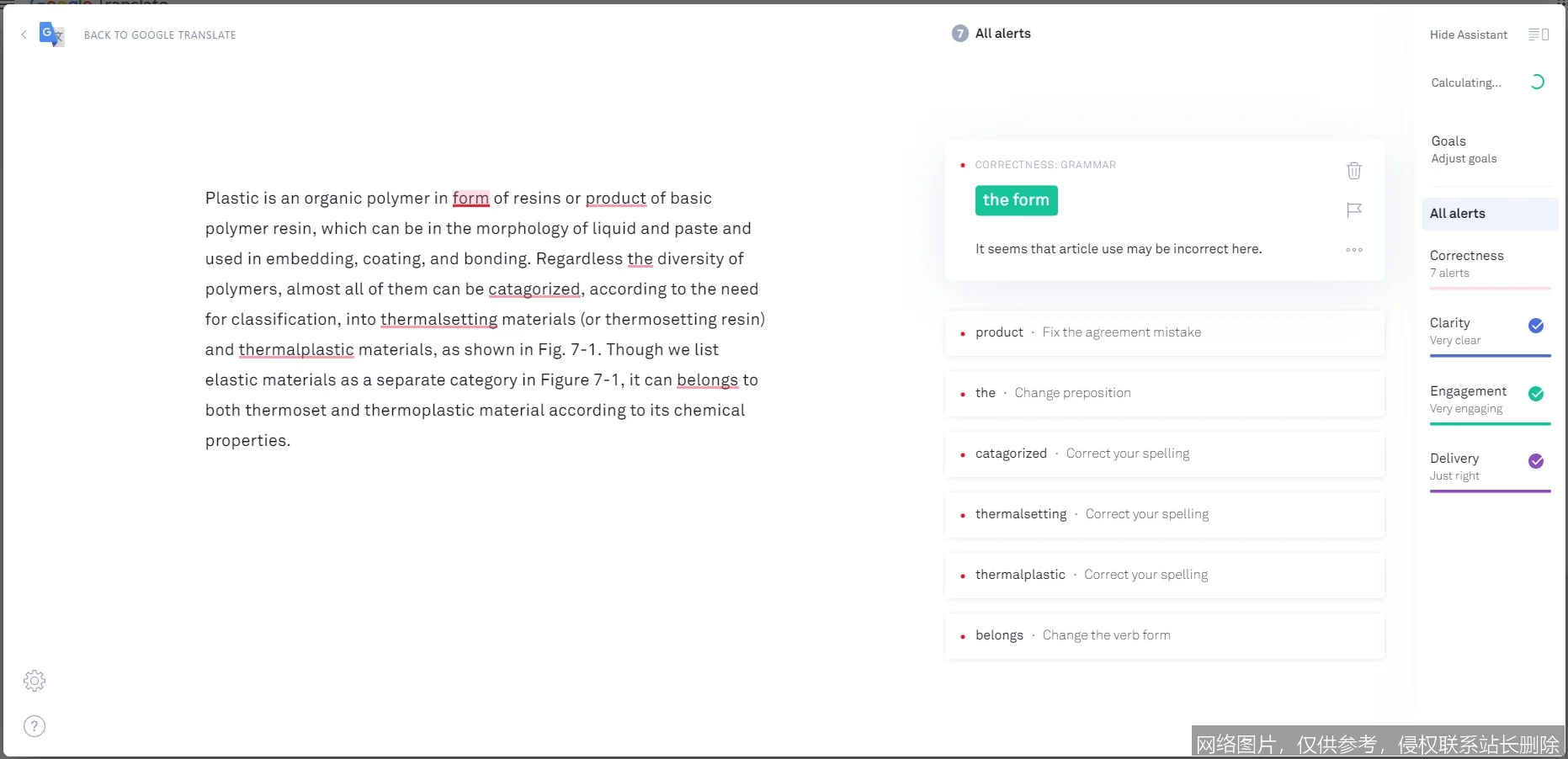Screen dimensions: 1568x759
Task: Open settings with the gear icon
Action: click(35, 681)
